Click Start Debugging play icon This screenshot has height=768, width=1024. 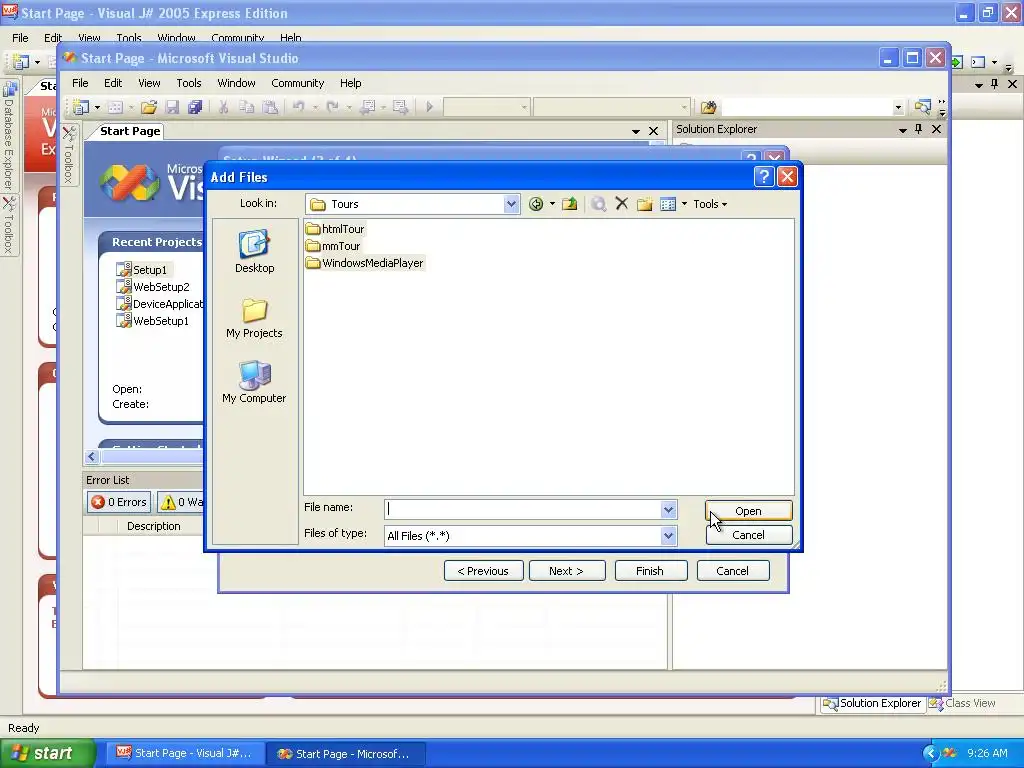429,107
